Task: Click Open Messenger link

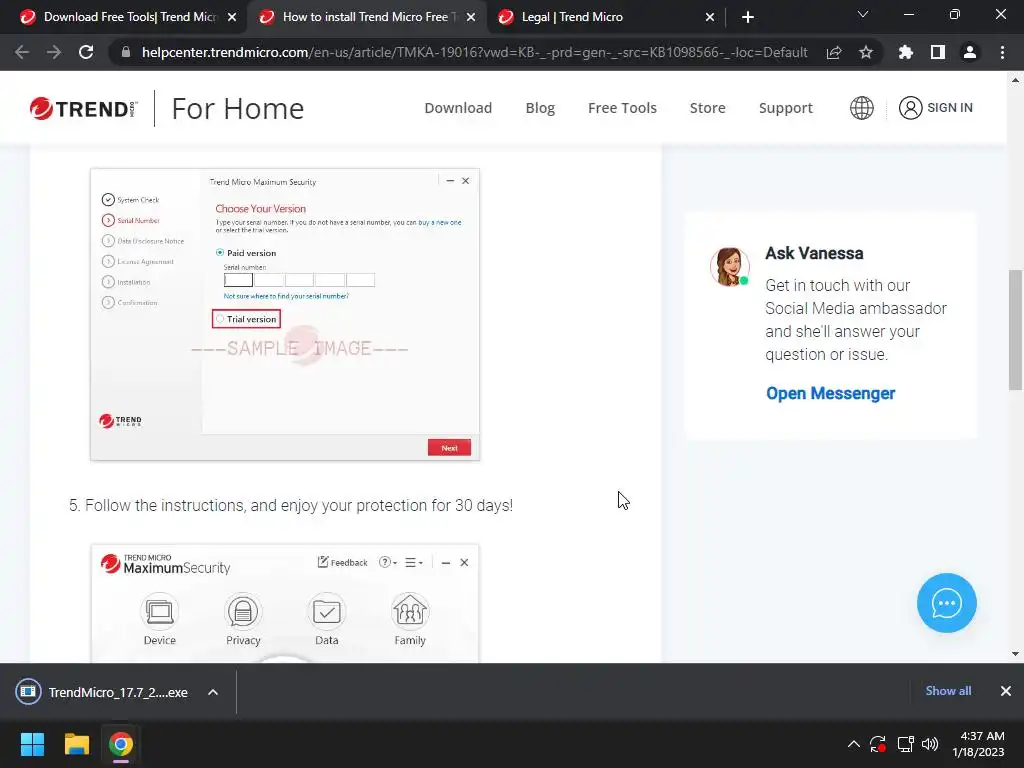Action: pyautogui.click(x=830, y=393)
